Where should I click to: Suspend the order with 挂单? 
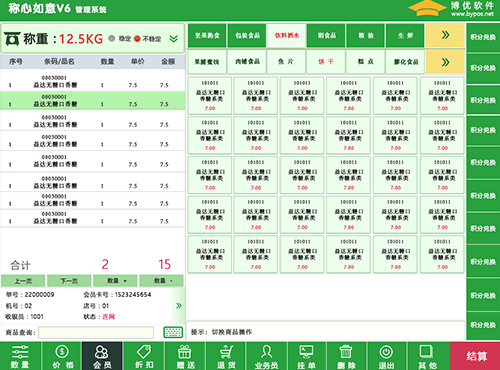(x=307, y=356)
